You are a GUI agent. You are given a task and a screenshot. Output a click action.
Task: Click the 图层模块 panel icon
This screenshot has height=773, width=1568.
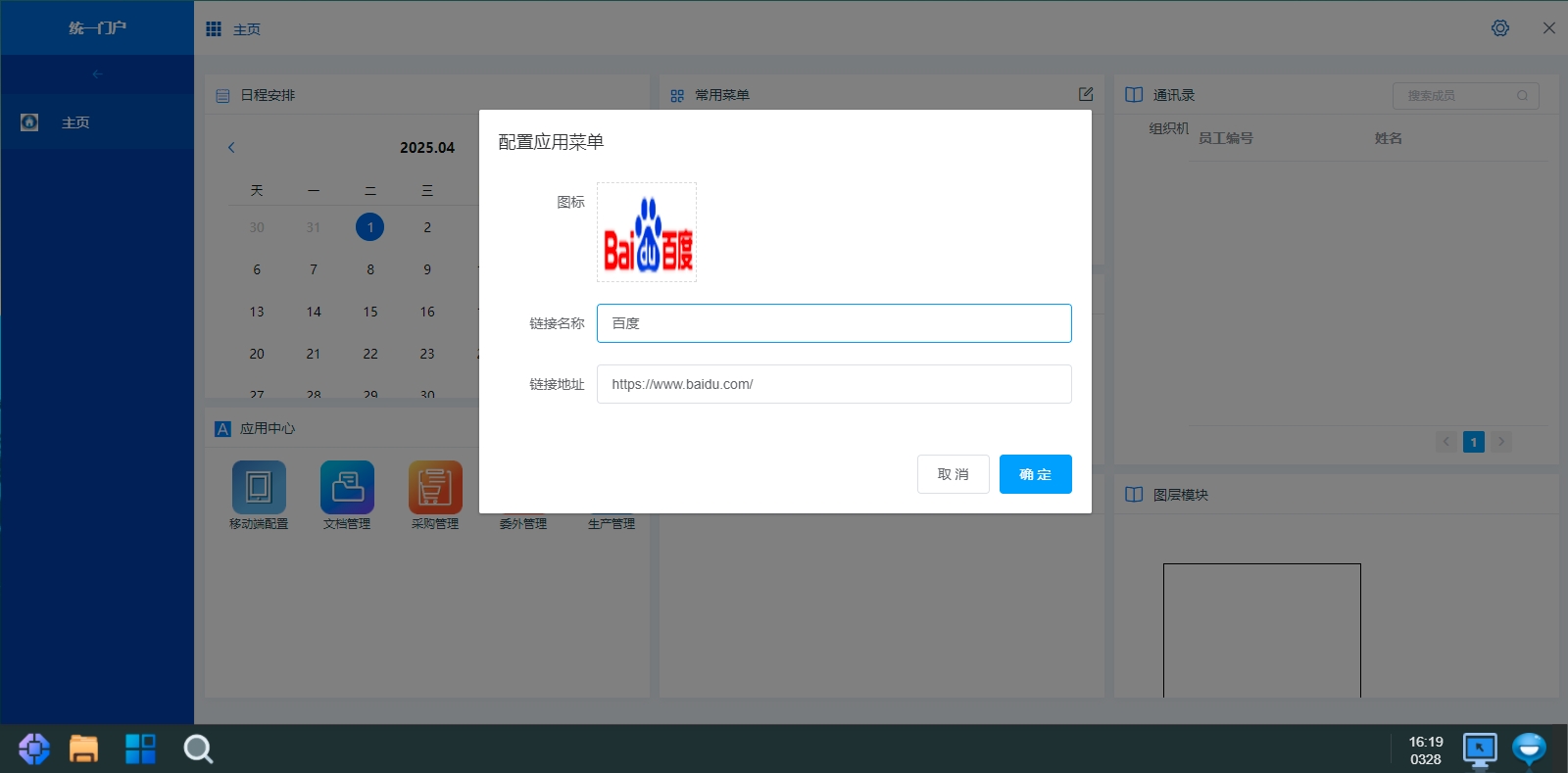point(1134,495)
